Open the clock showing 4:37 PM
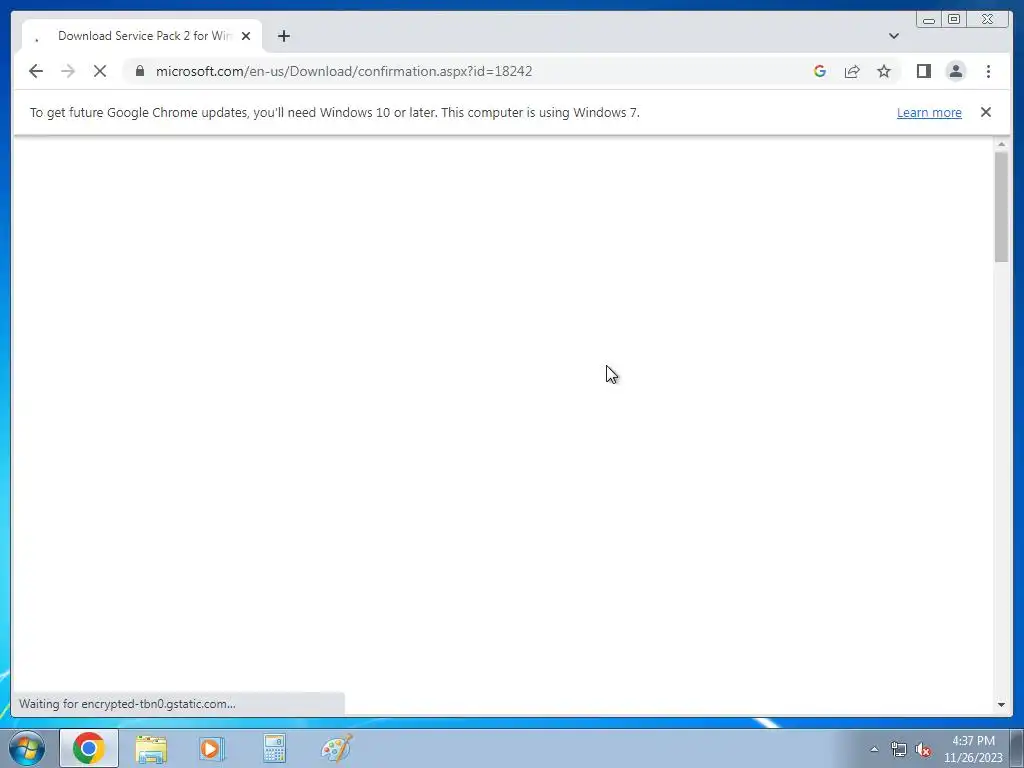This screenshot has height=768, width=1024. click(973, 749)
